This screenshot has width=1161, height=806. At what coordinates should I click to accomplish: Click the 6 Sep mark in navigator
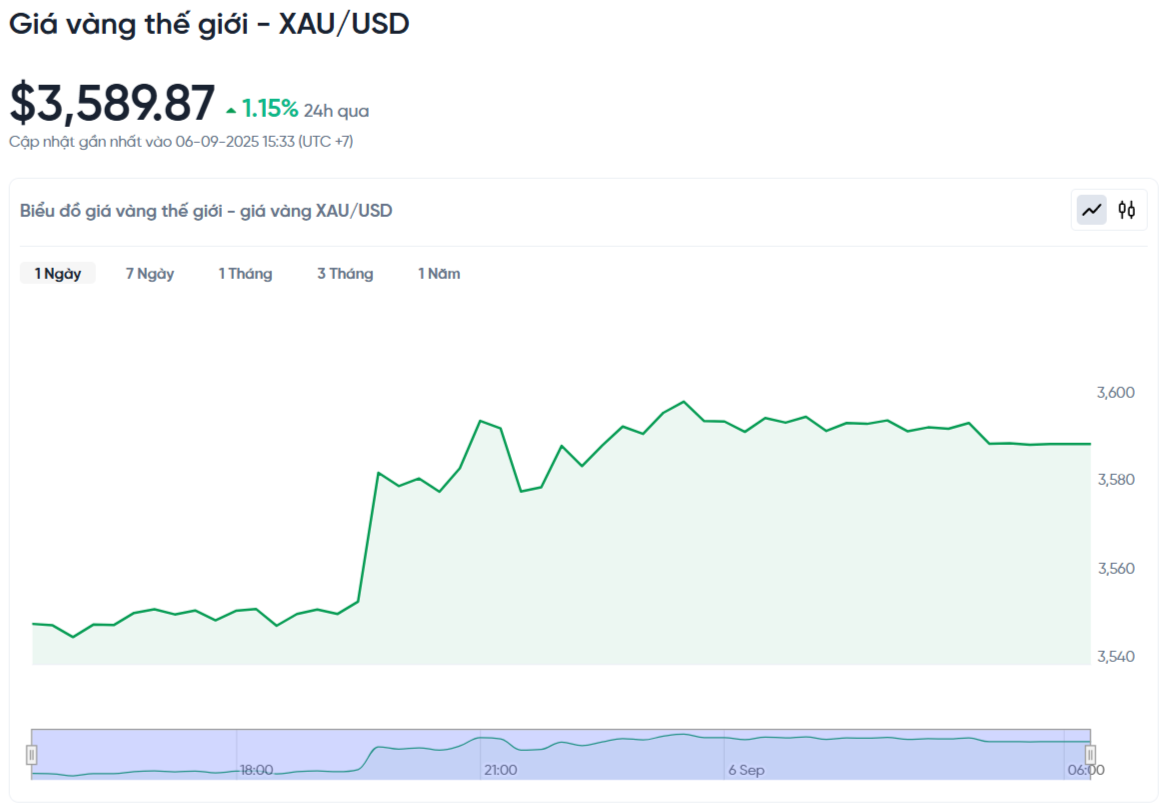coord(746,770)
